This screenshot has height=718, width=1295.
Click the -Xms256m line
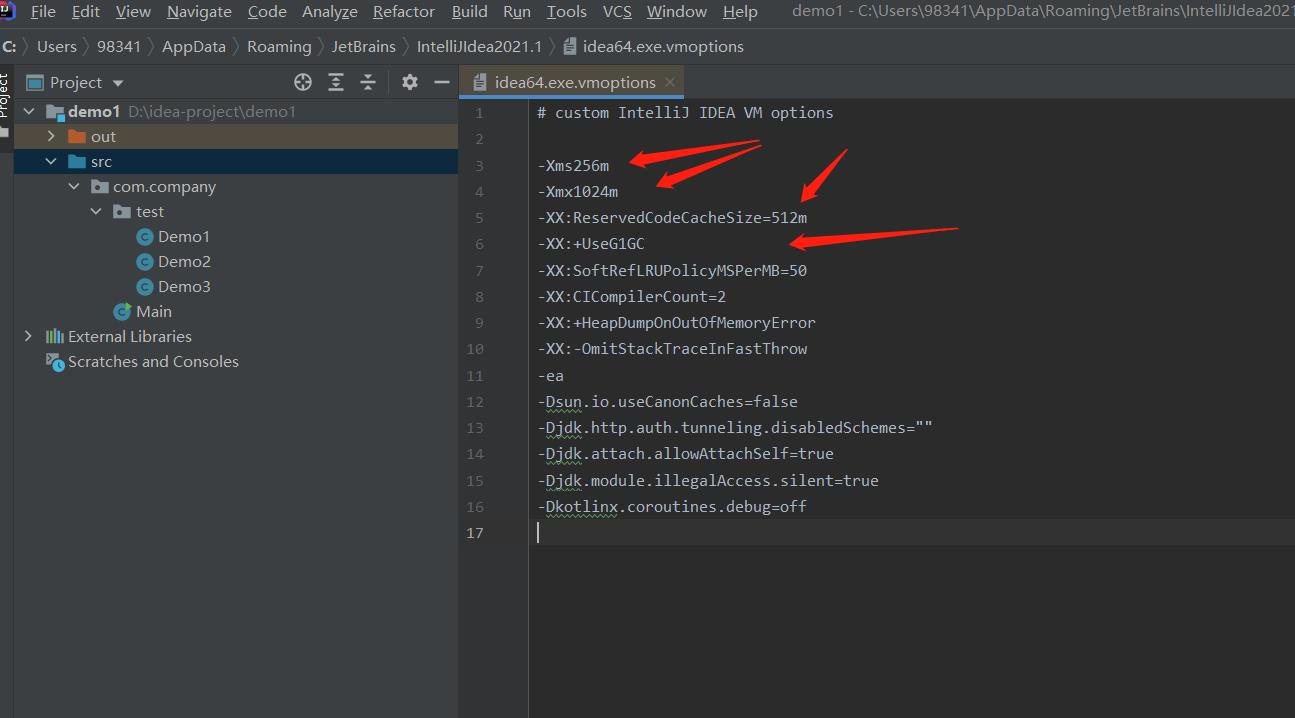(x=573, y=166)
